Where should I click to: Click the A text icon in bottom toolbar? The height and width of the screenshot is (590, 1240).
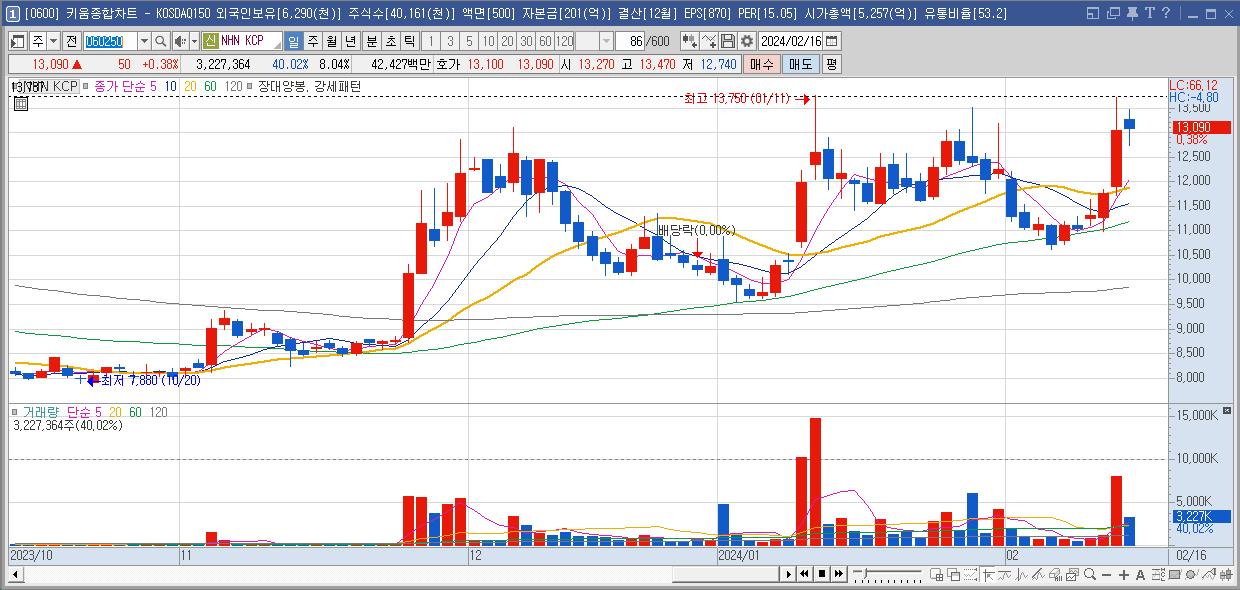coord(1140,574)
